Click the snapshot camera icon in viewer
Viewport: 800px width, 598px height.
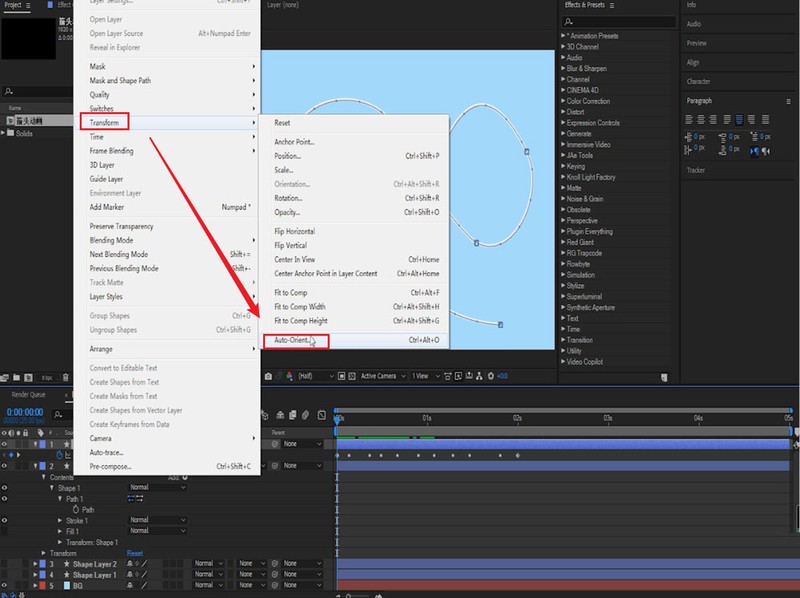(x=270, y=376)
